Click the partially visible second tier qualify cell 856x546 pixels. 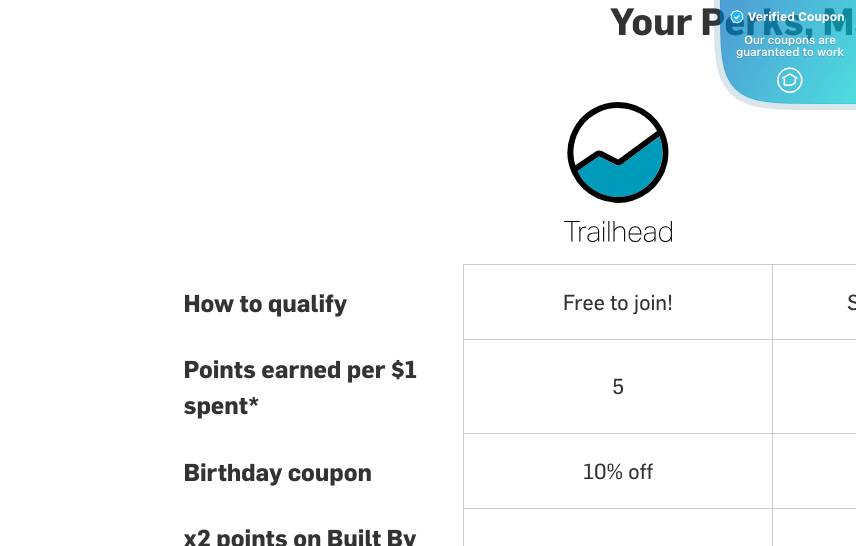[815, 303]
